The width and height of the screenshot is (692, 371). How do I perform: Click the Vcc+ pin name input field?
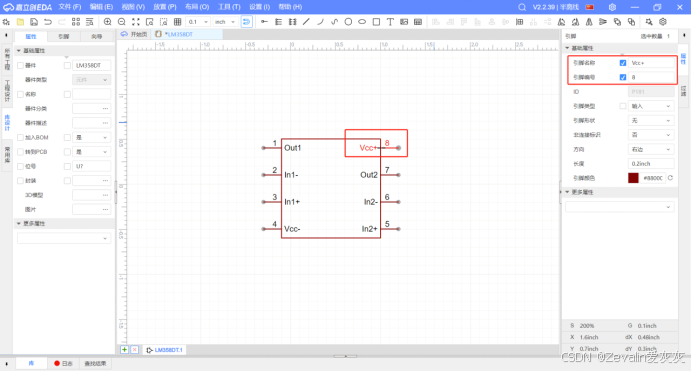point(651,63)
